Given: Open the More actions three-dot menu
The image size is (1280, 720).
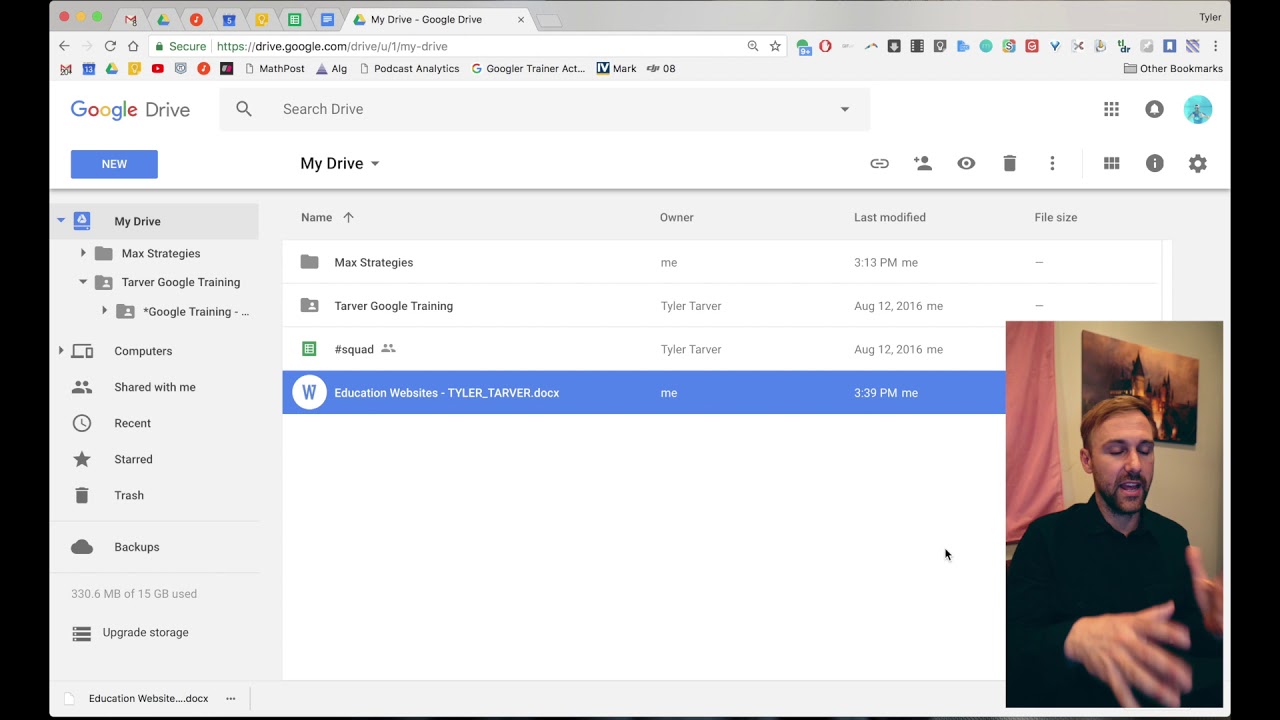Looking at the screenshot, I should pyautogui.click(x=1052, y=163).
